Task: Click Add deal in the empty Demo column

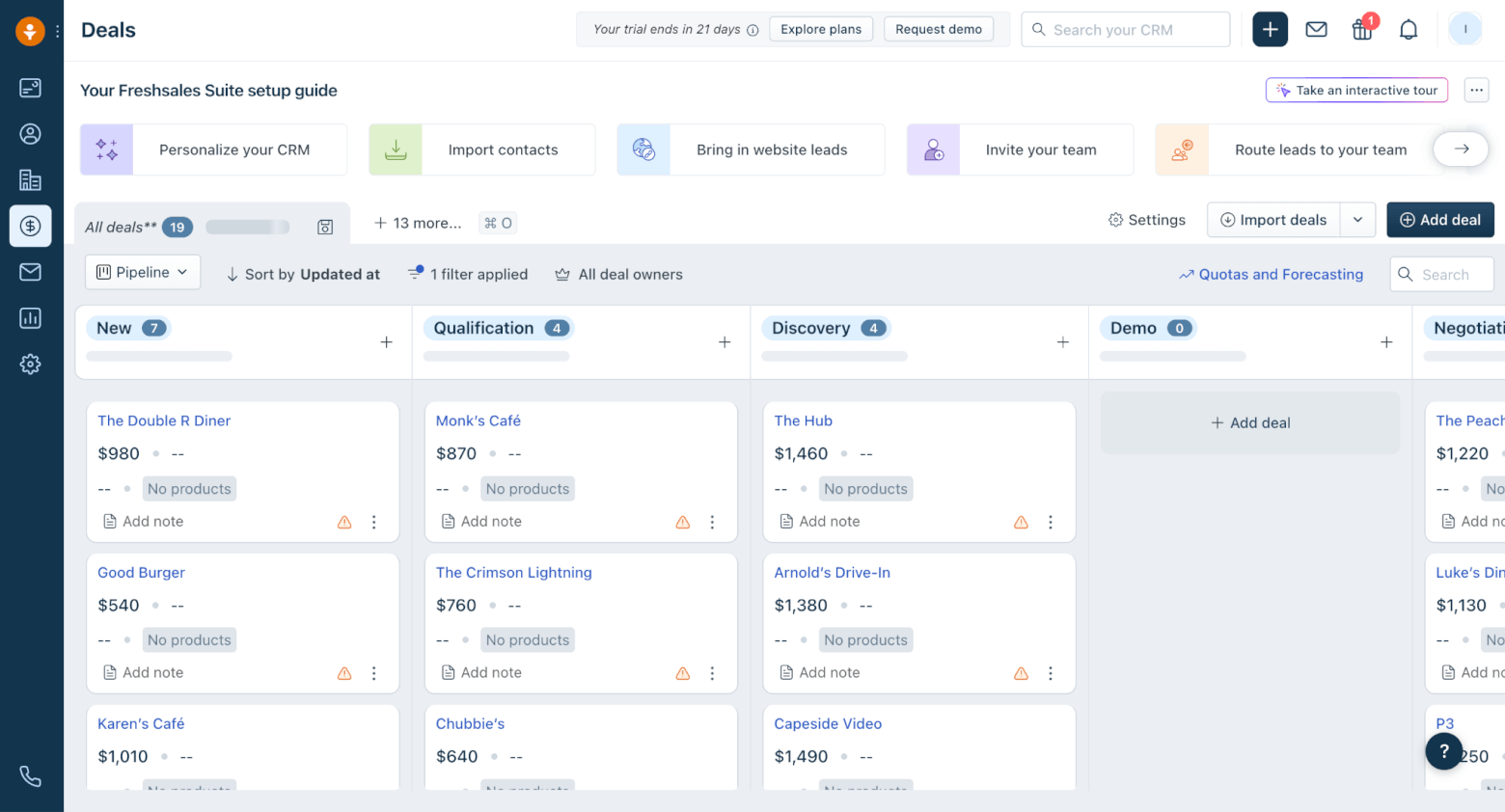Action: tap(1250, 422)
